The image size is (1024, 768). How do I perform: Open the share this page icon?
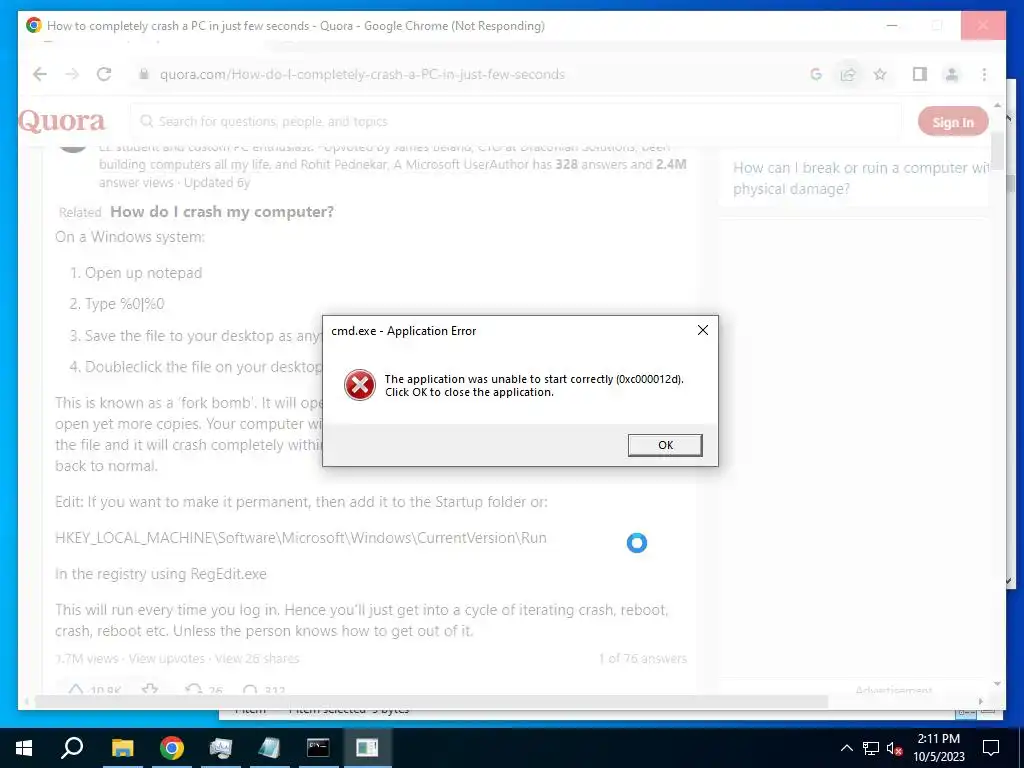(848, 74)
